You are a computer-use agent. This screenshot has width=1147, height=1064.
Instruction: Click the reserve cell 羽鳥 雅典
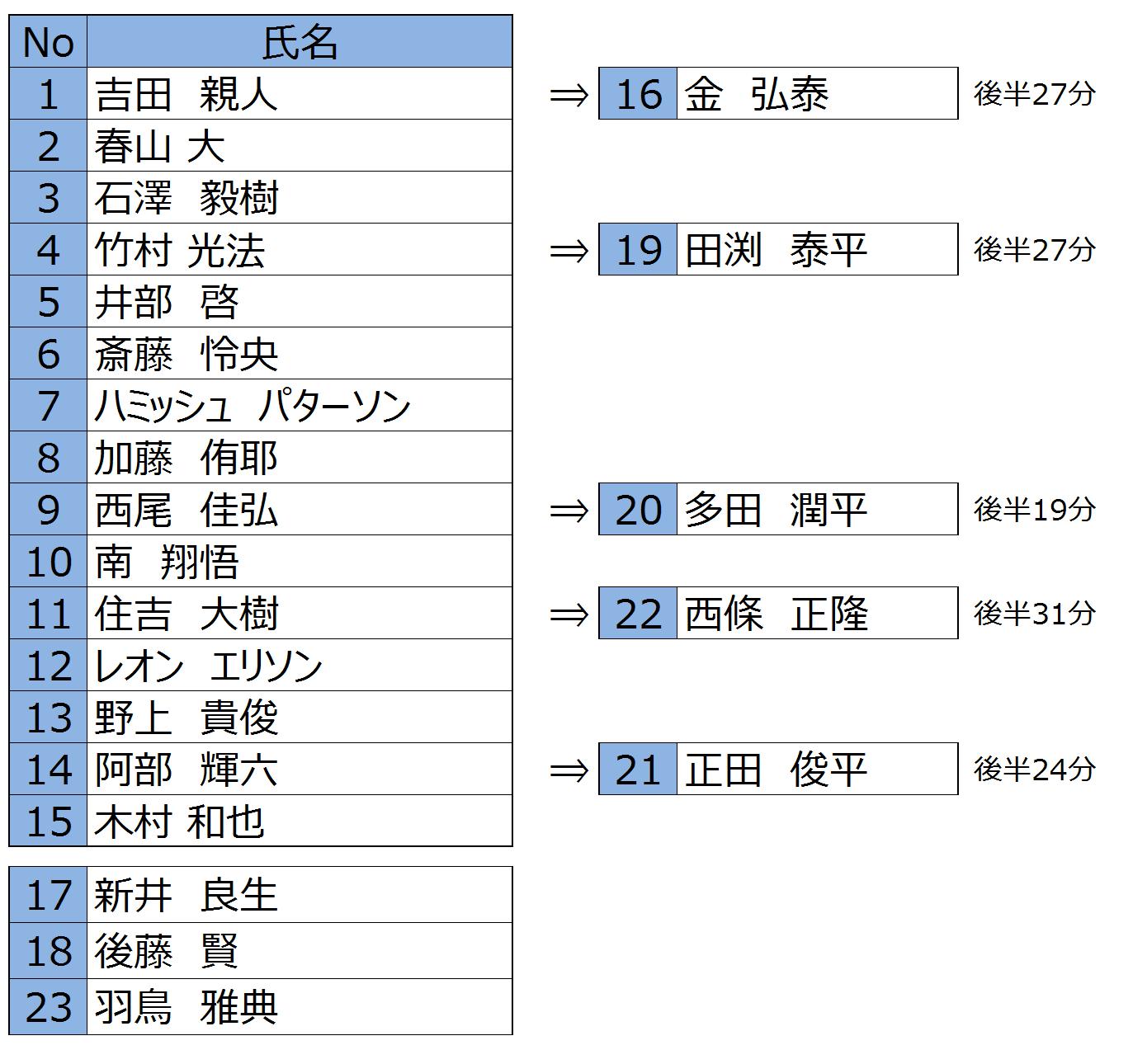pyautogui.click(x=299, y=1007)
